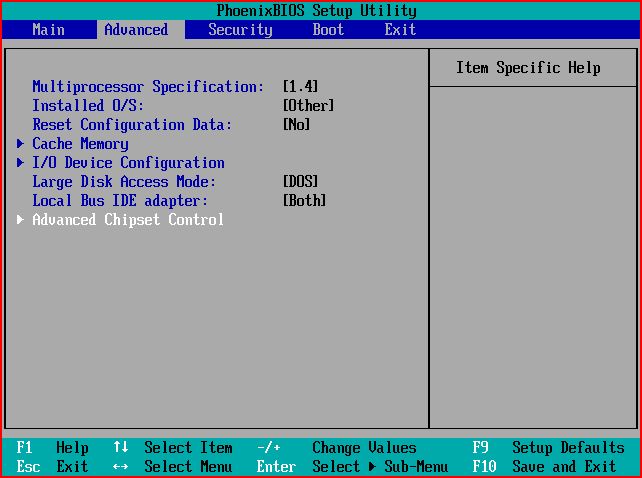This screenshot has height=478, width=642.
Task: Open I/O Device Configuration submenu
Action: 128,163
